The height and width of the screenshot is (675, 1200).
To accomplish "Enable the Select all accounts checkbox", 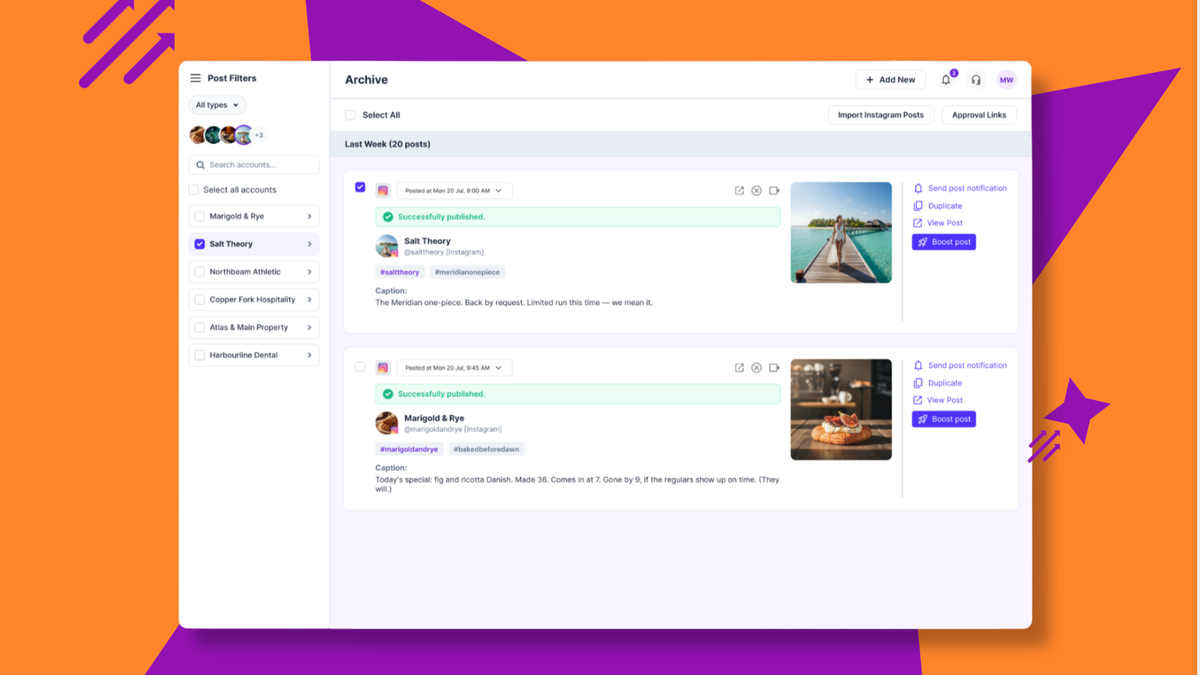I will click(194, 190).
